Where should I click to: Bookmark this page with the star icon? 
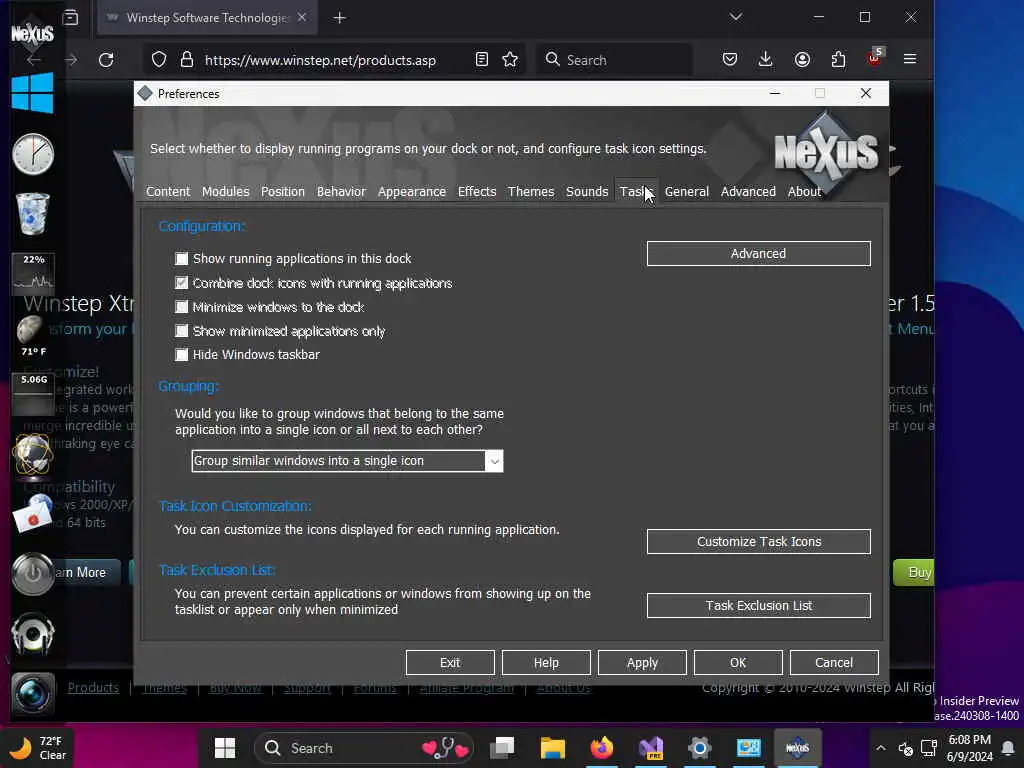pos(510,59)
